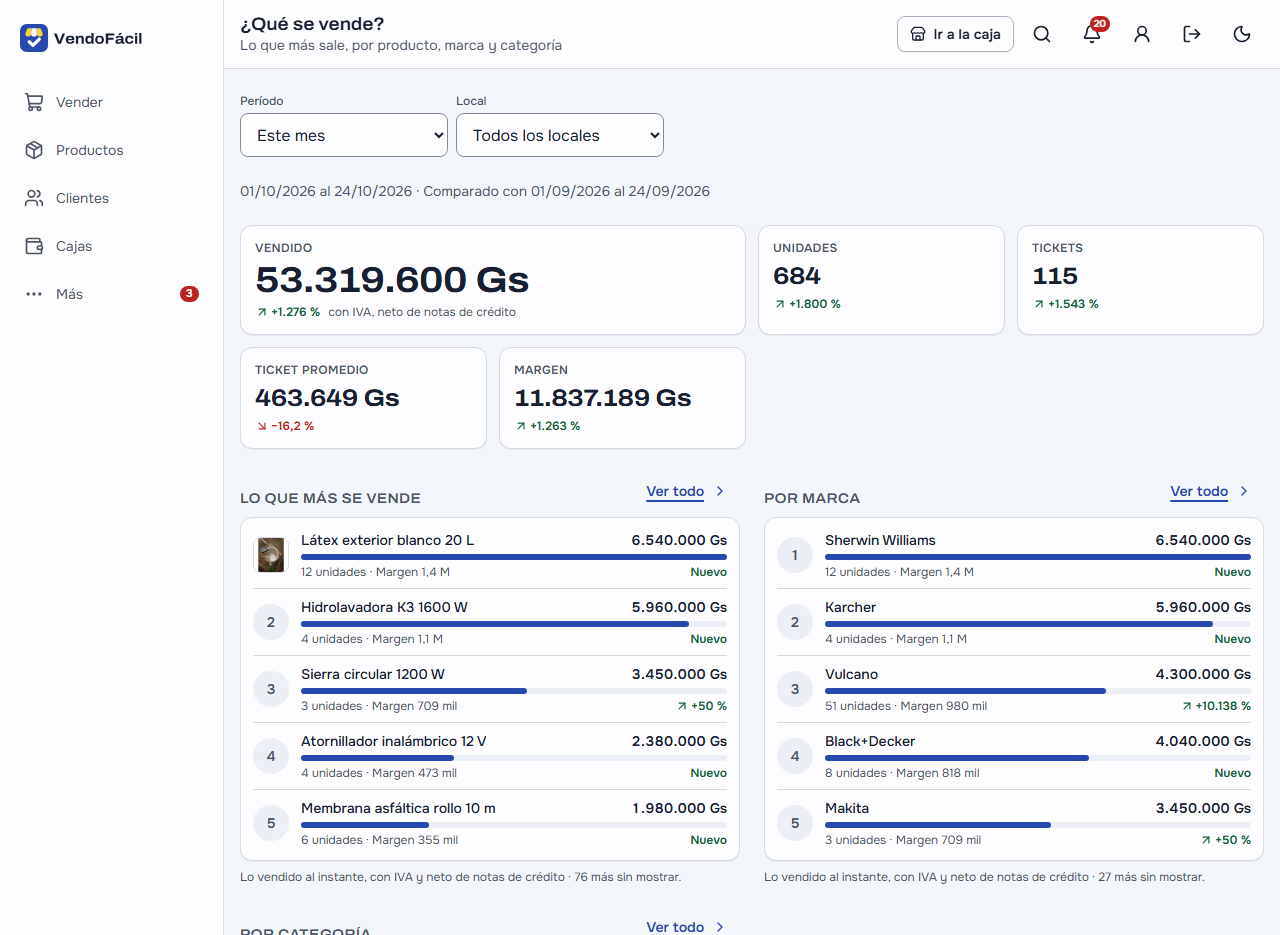Click the Tickets 115 card
The height and width of the screenshot is (935, 1280).
[1140, 280]
